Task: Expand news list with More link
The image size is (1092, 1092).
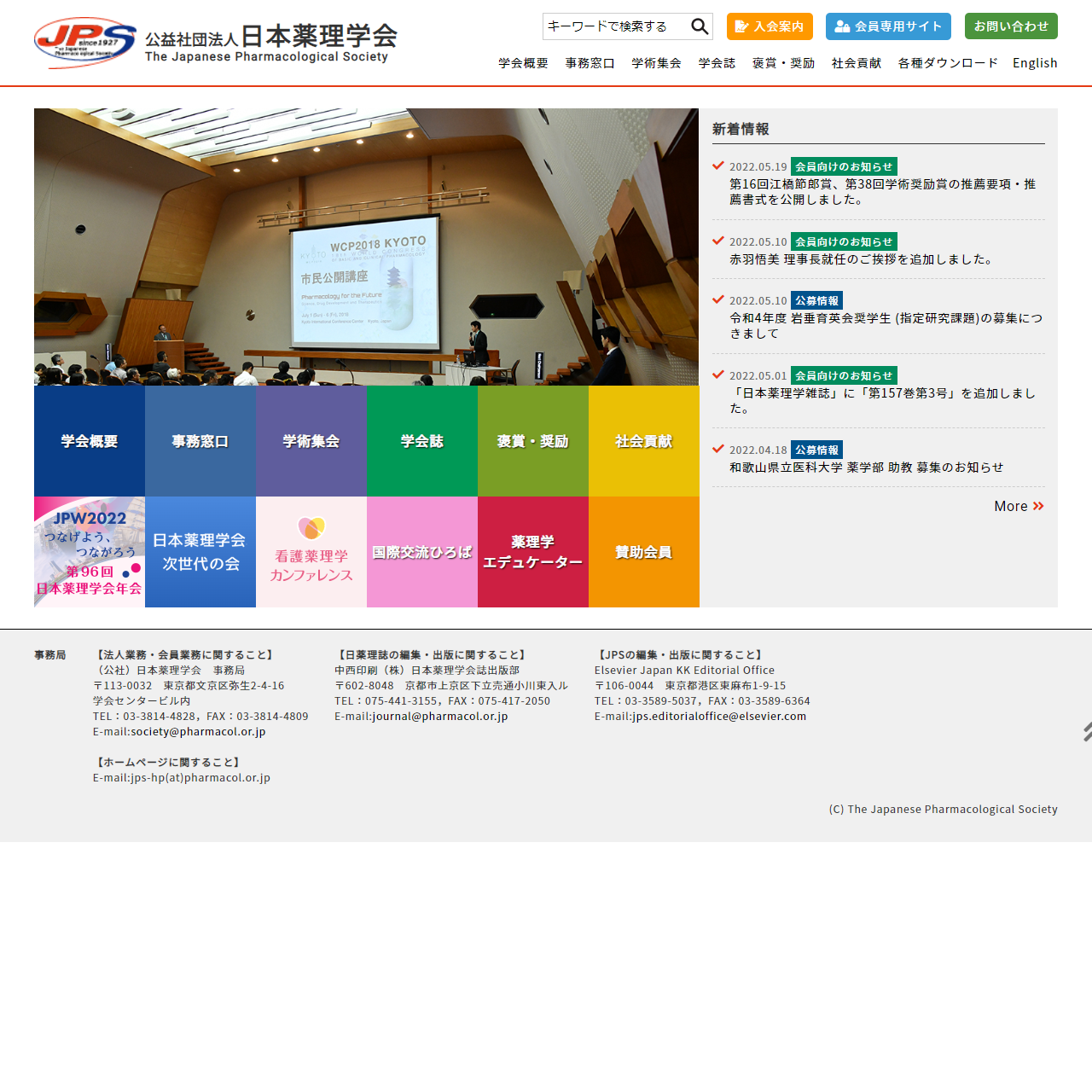Action: (1019, 506)
